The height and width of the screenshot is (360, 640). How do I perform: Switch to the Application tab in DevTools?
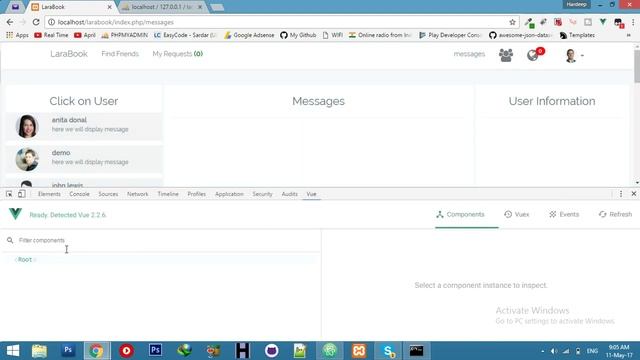(229, 194)
